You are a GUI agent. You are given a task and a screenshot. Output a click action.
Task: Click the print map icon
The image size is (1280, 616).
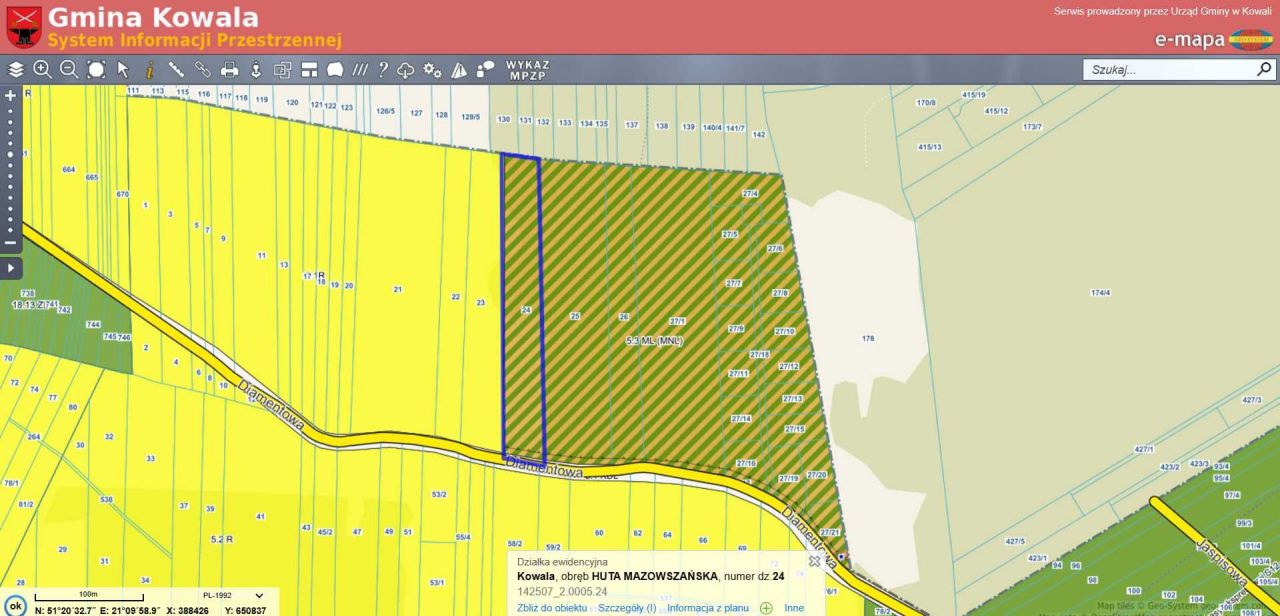[x=229, y=69]
